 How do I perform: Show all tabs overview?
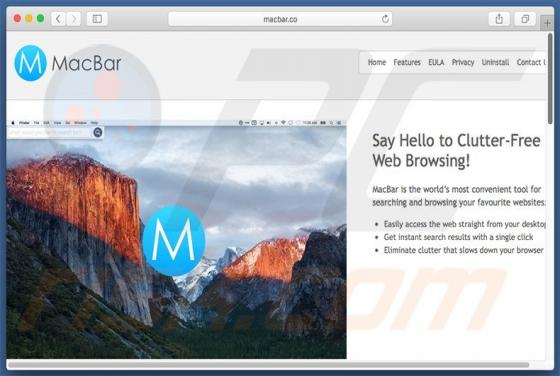click(525, 19)
